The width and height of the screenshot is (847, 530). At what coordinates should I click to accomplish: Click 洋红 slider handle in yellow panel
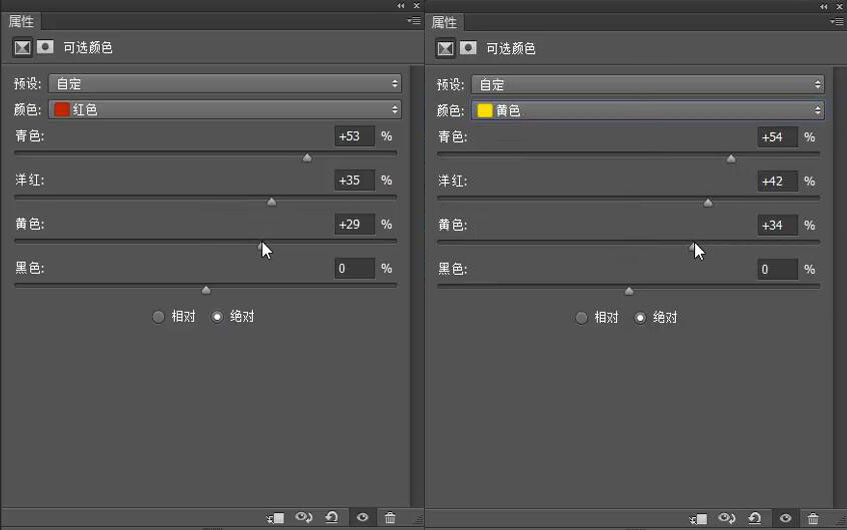708,203
